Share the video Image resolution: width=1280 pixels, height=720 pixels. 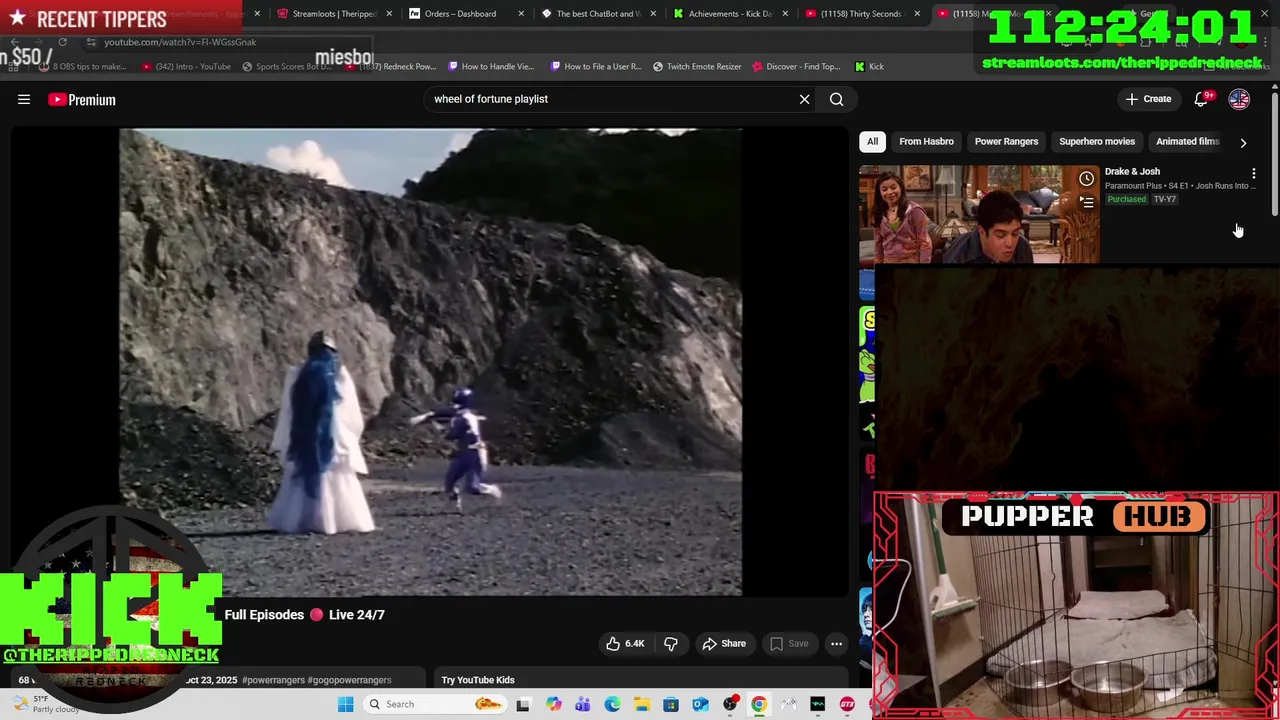[x=723, y=643]
